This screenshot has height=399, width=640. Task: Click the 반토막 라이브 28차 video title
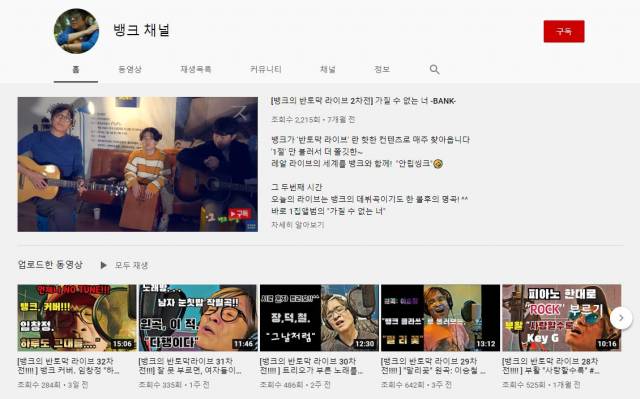tap(551, 366)
